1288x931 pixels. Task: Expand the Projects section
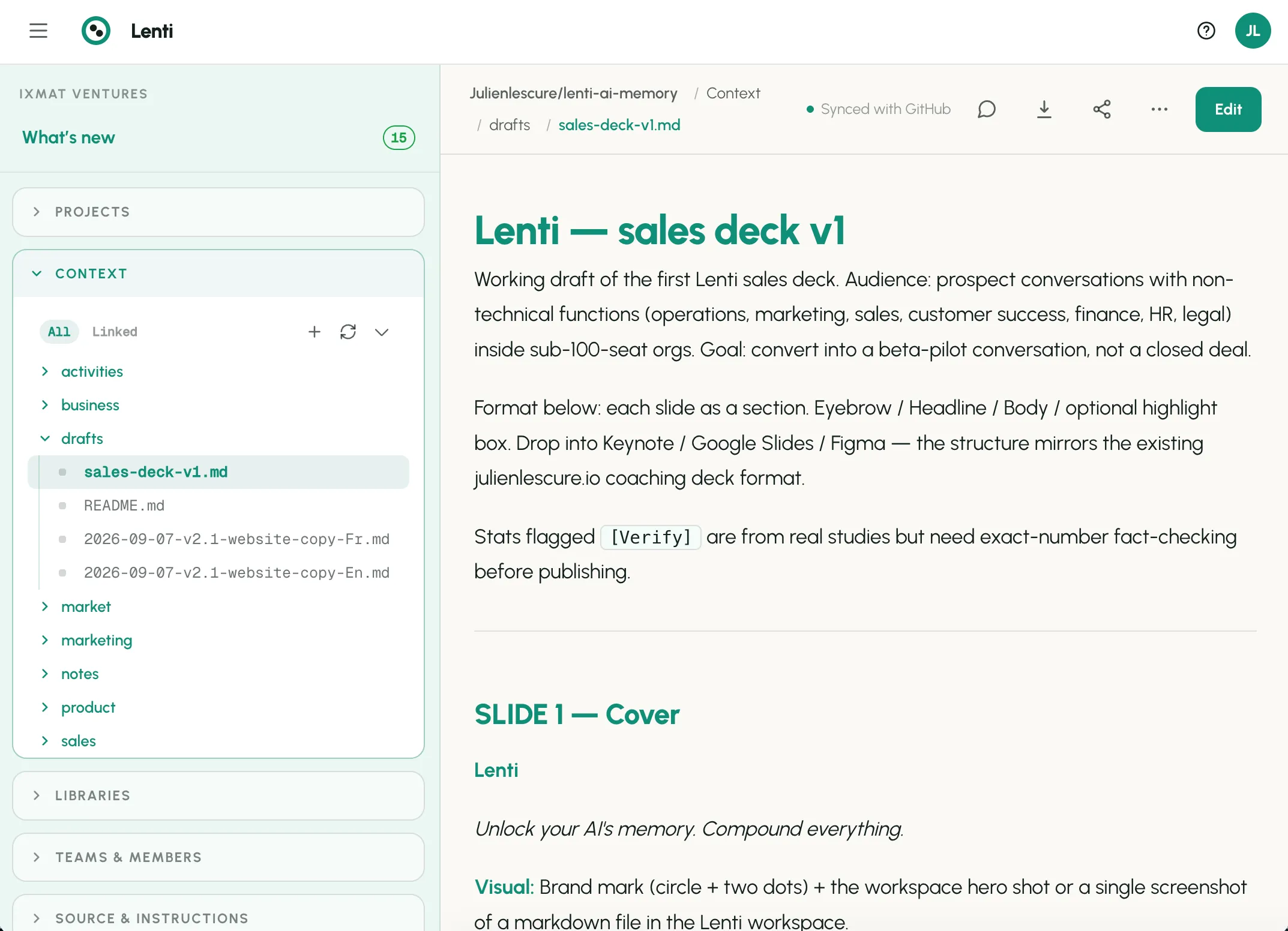[218, 212]
